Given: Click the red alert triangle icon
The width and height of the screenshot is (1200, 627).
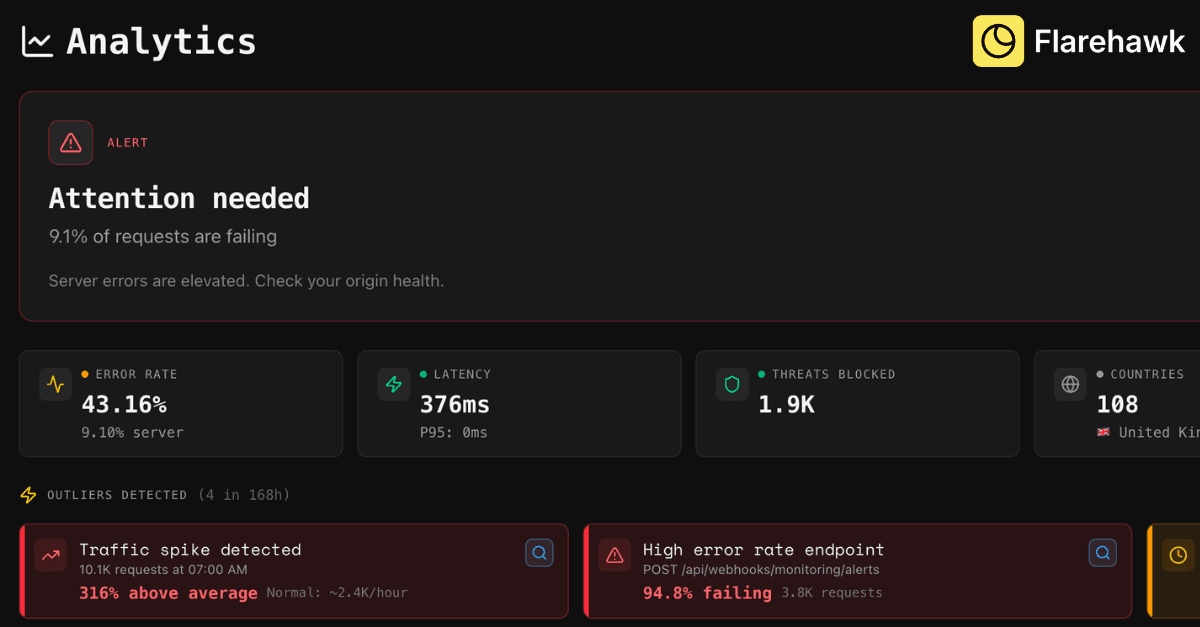Looking at the screenshot, I should click(x=71, y=143).
